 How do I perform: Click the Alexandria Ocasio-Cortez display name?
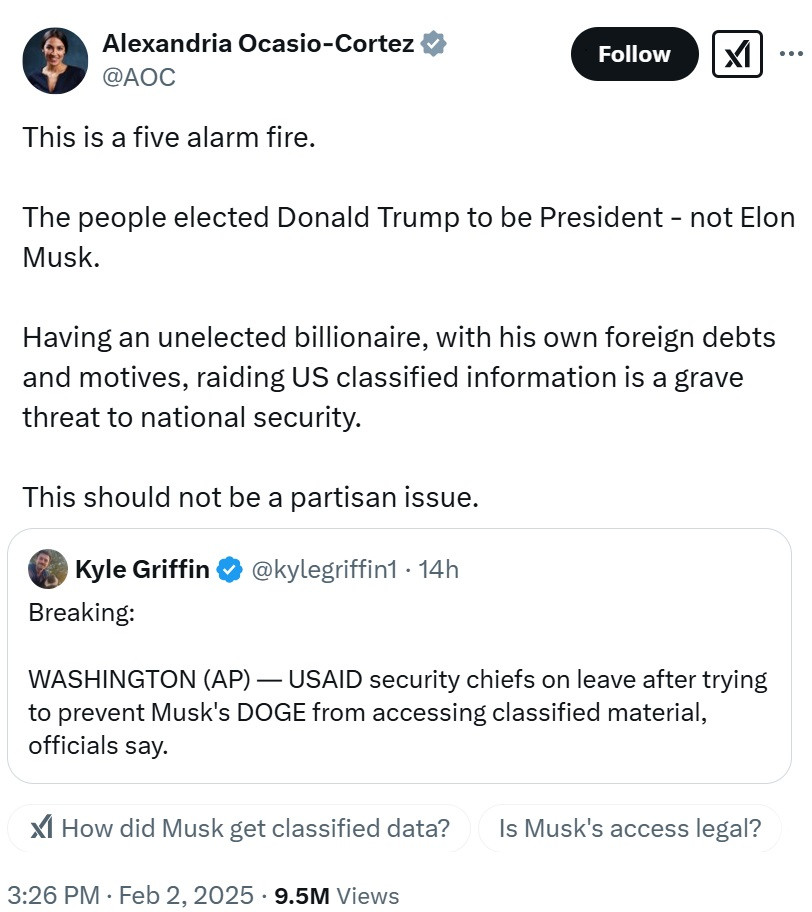click(258, 44)
